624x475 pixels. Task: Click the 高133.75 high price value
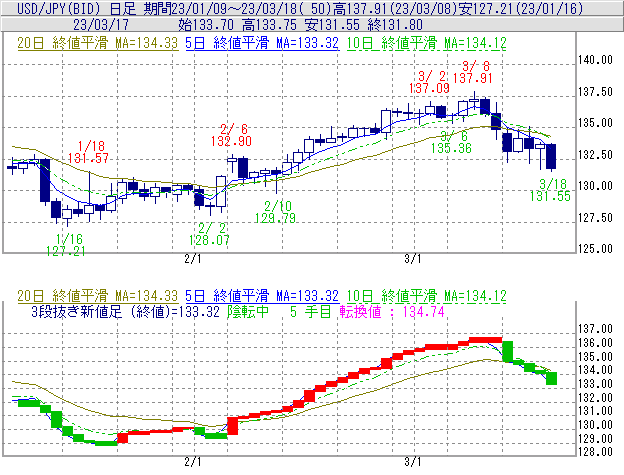tap(269, 25)
